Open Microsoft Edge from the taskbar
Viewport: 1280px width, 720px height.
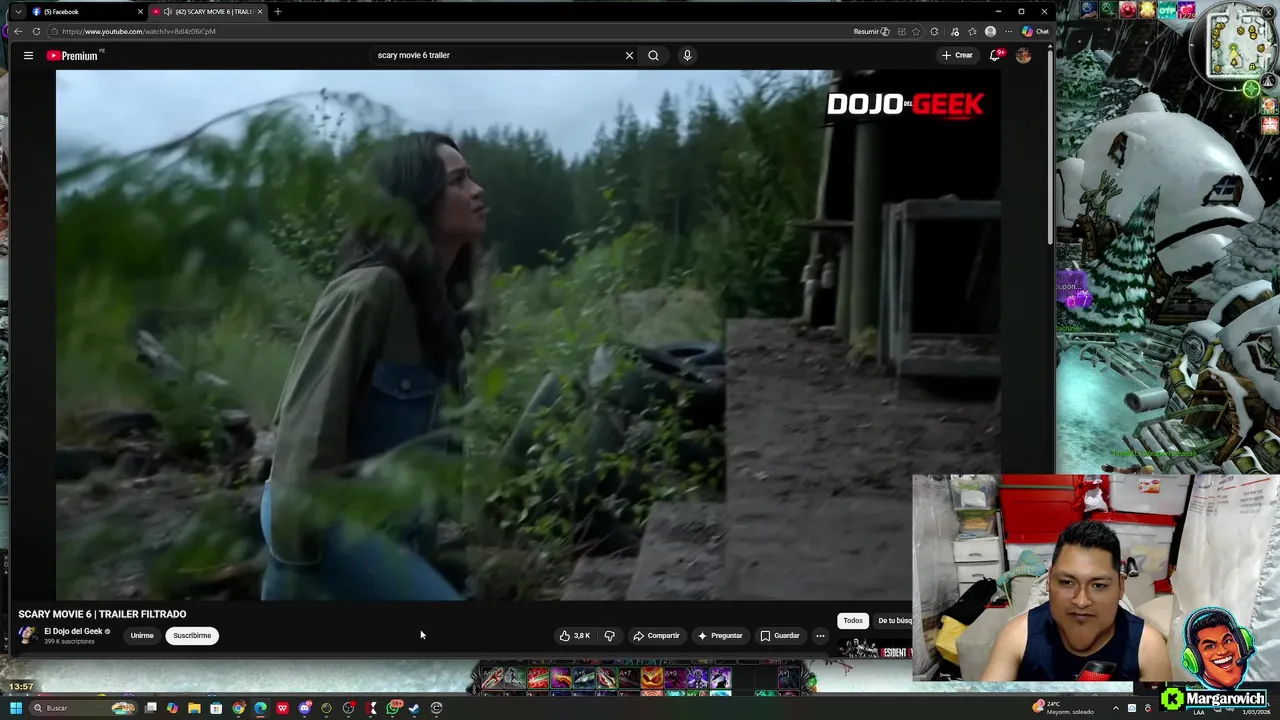(260, 708)
